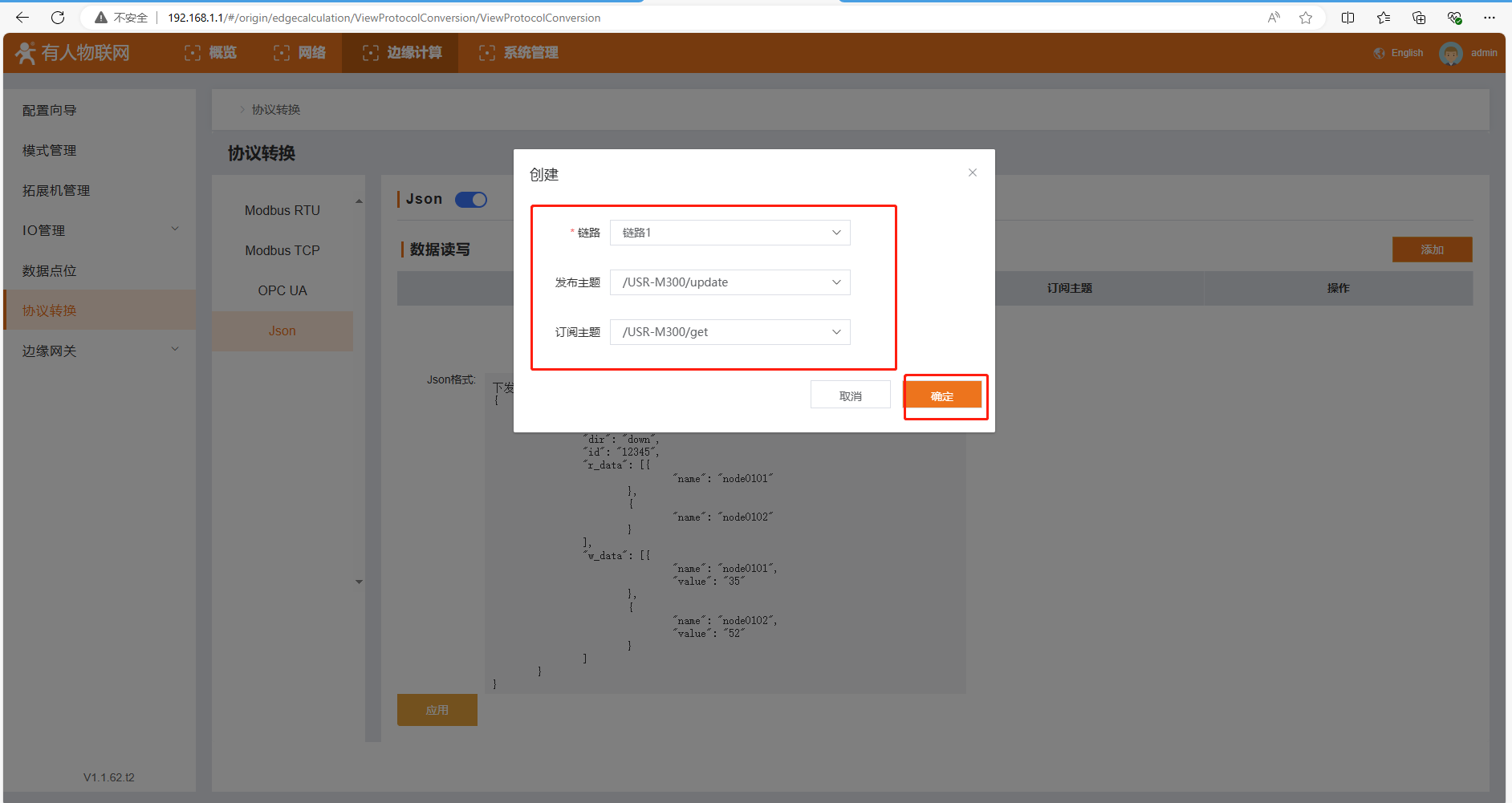
Task: Open the 系统管理 top menu
Action: [x=519, y=53]
